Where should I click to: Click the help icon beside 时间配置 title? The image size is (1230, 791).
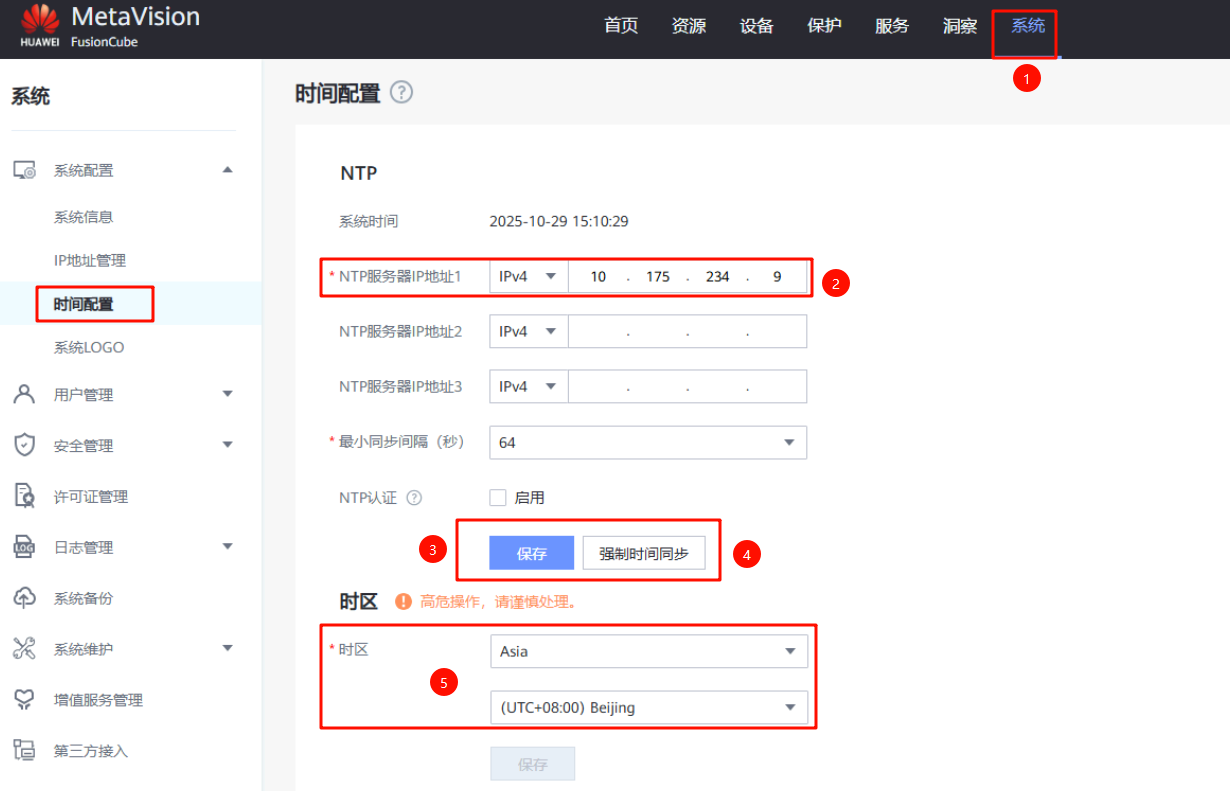pos(401,93)
